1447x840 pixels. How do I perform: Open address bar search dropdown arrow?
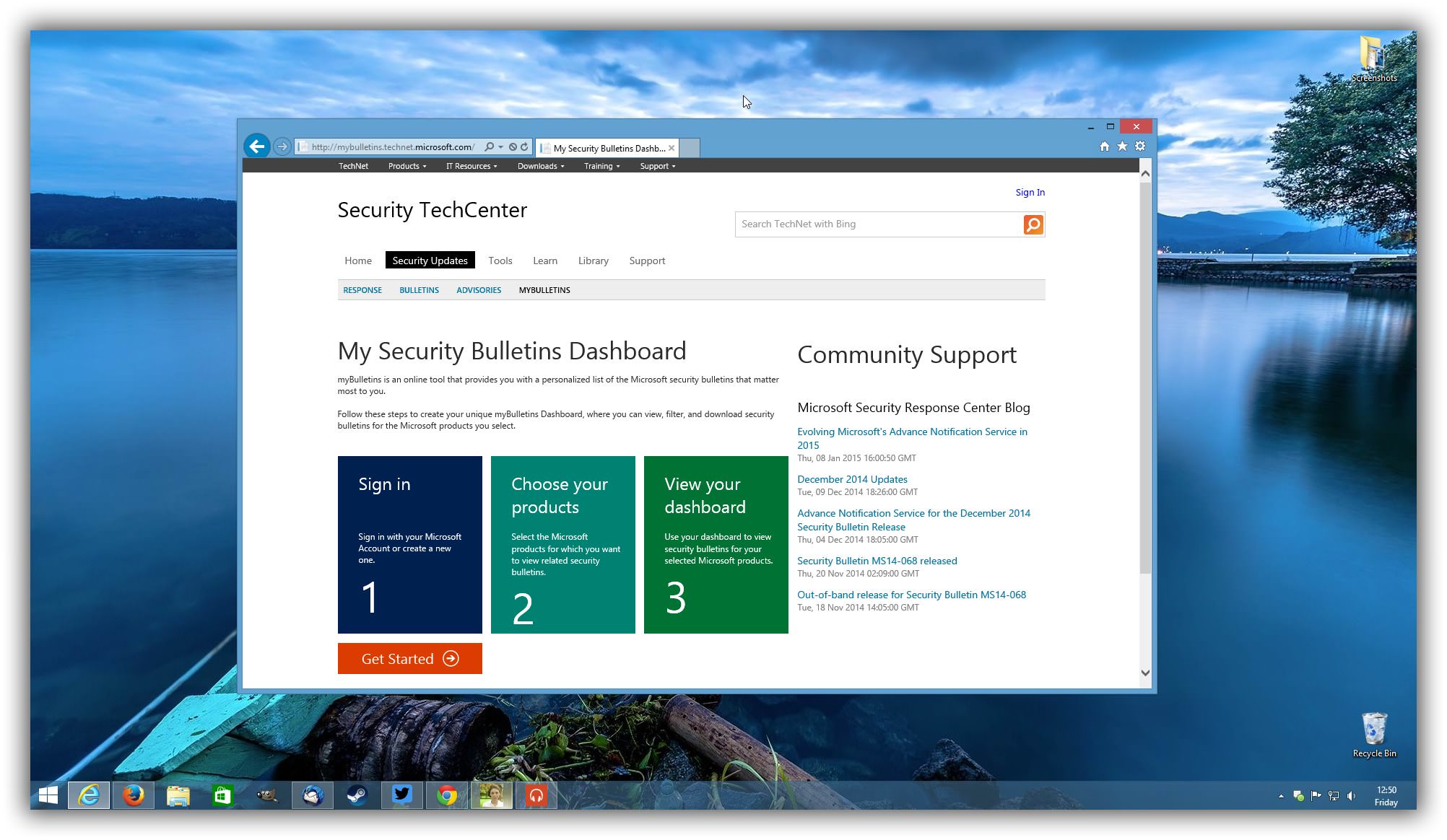[x=500, y=147]
